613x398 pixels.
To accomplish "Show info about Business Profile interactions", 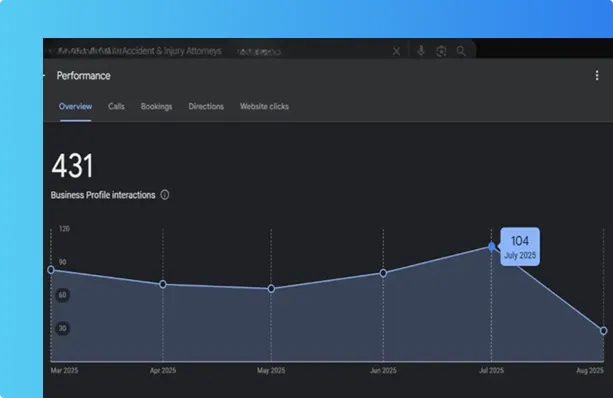I will [x=165, y=195].
